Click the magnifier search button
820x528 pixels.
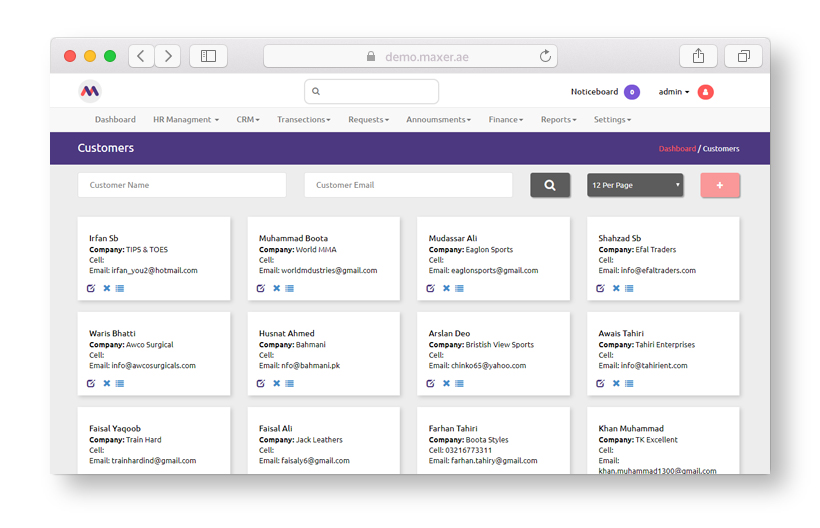pos(550,185)
